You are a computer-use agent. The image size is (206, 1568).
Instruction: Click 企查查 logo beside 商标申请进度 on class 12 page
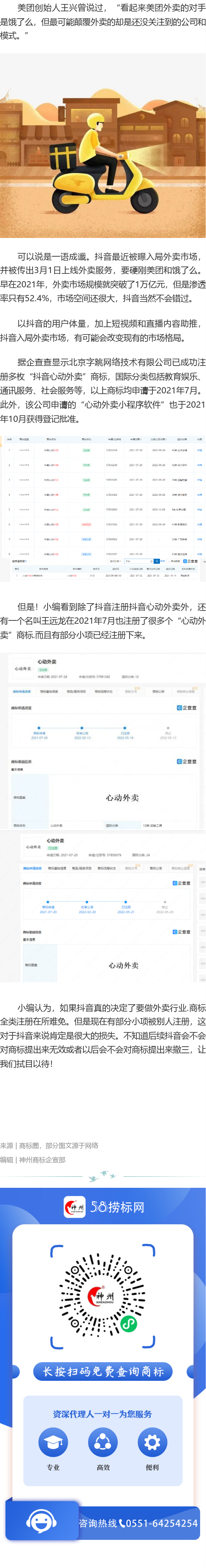tap(187, 708)
